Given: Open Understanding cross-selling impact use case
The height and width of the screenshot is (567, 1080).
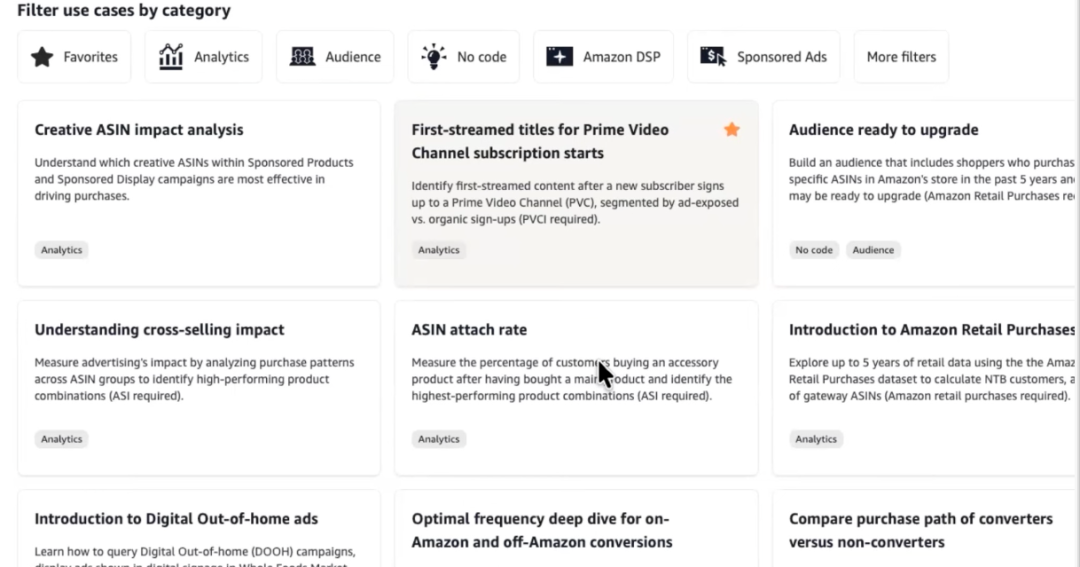Looking at the screenshot, I should 159,330.
